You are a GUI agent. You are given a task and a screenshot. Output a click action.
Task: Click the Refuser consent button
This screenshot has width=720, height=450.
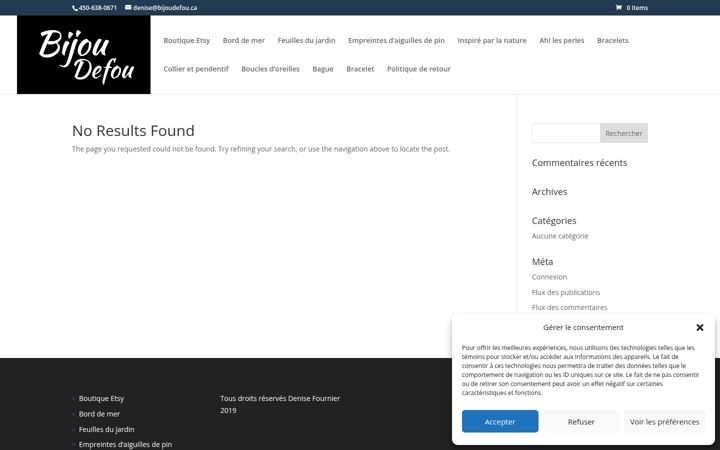click(581, 422)
